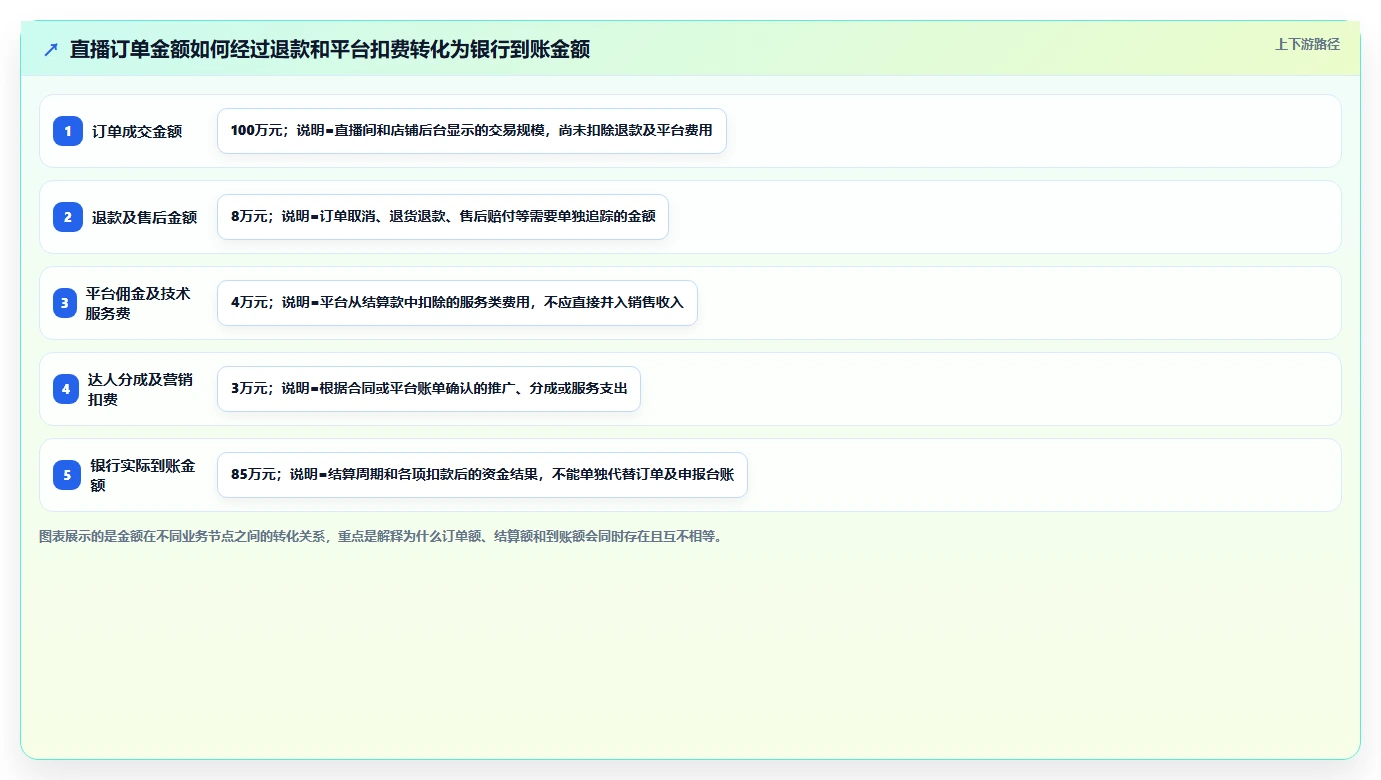The height and width of the screenshot is (780, 1381).
Task: Click the 8万元 description box
Action: coord(442,217)
